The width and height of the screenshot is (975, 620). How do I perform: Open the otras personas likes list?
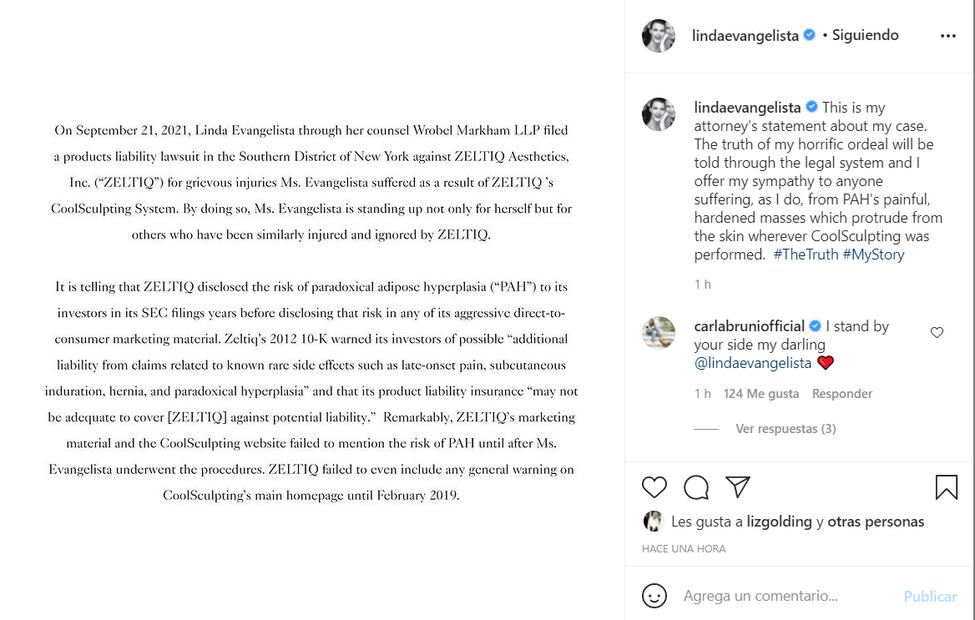[x=876, y=521]
